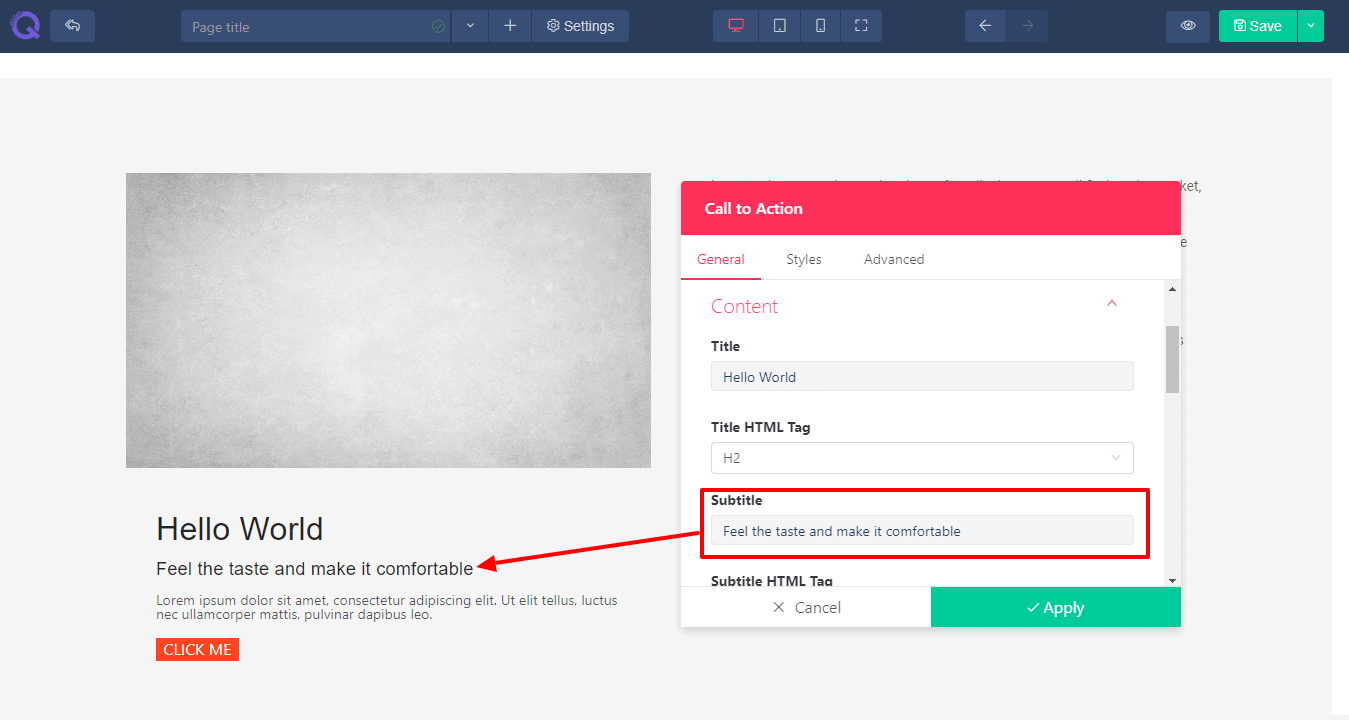Click the undo left arrow icon
This screenshot has width=1349, height=720.
pyautogui.click(x=985, y=26)
